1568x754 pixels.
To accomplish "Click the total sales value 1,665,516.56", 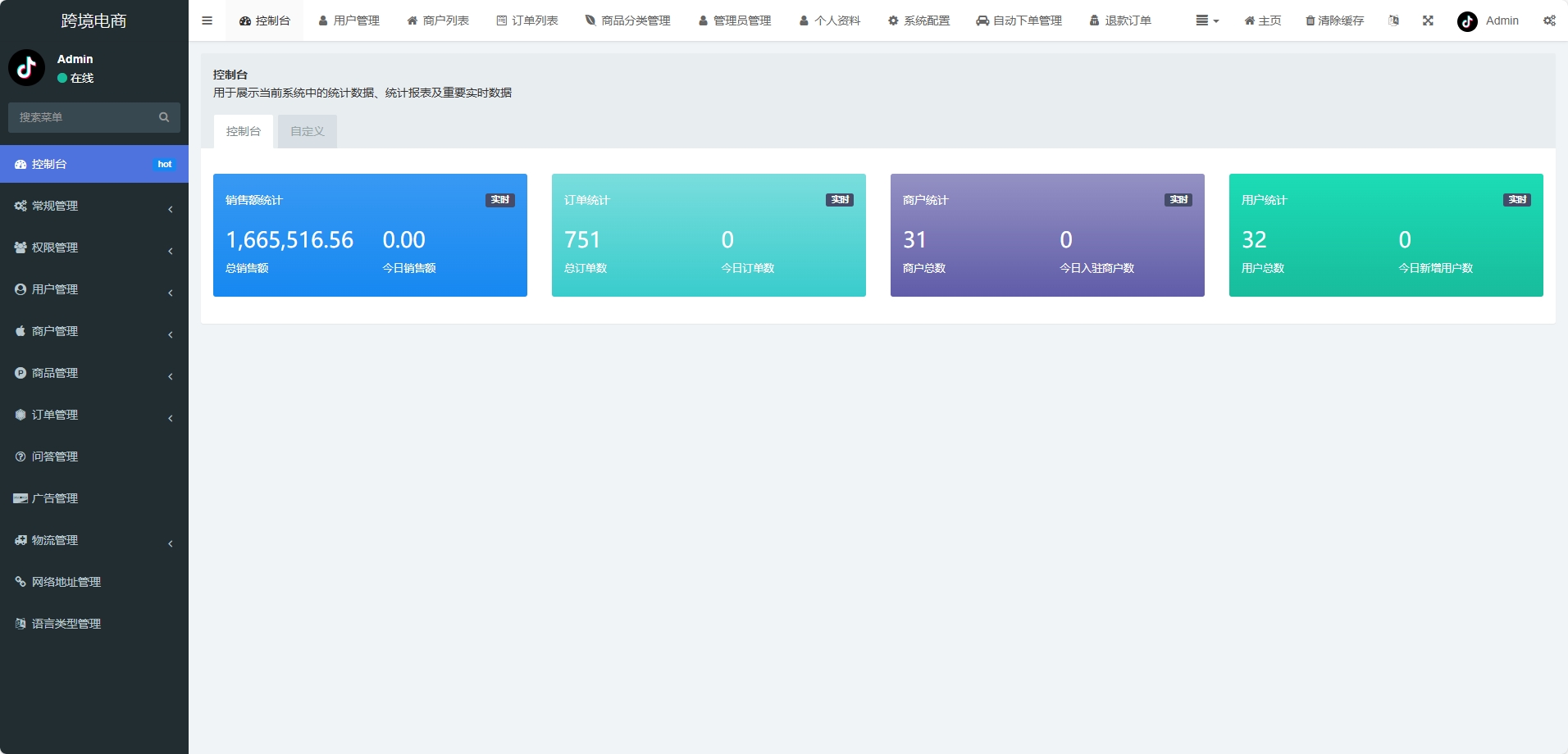I will [x=289, y=240].
